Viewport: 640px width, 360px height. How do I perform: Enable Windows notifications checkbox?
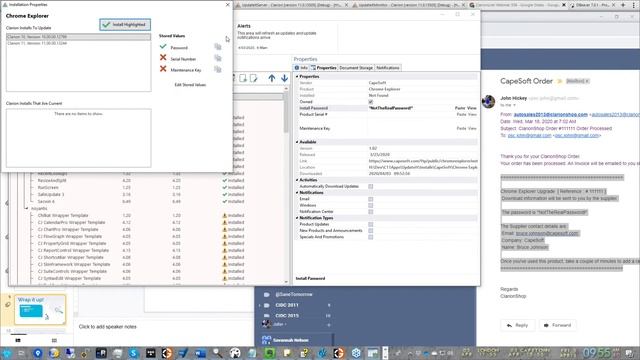pos(371,205)
